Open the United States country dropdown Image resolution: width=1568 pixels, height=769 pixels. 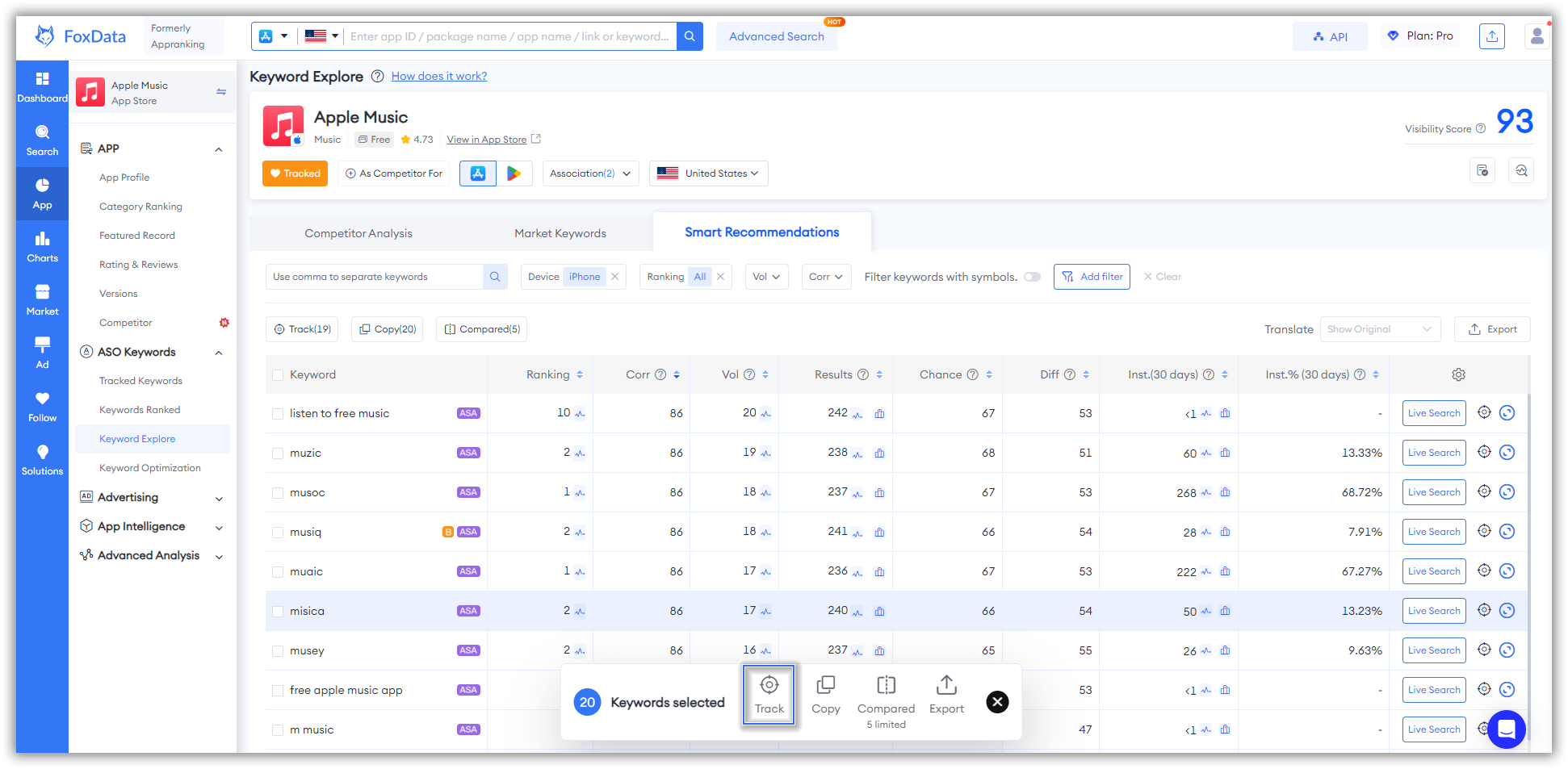click(708, 173)
